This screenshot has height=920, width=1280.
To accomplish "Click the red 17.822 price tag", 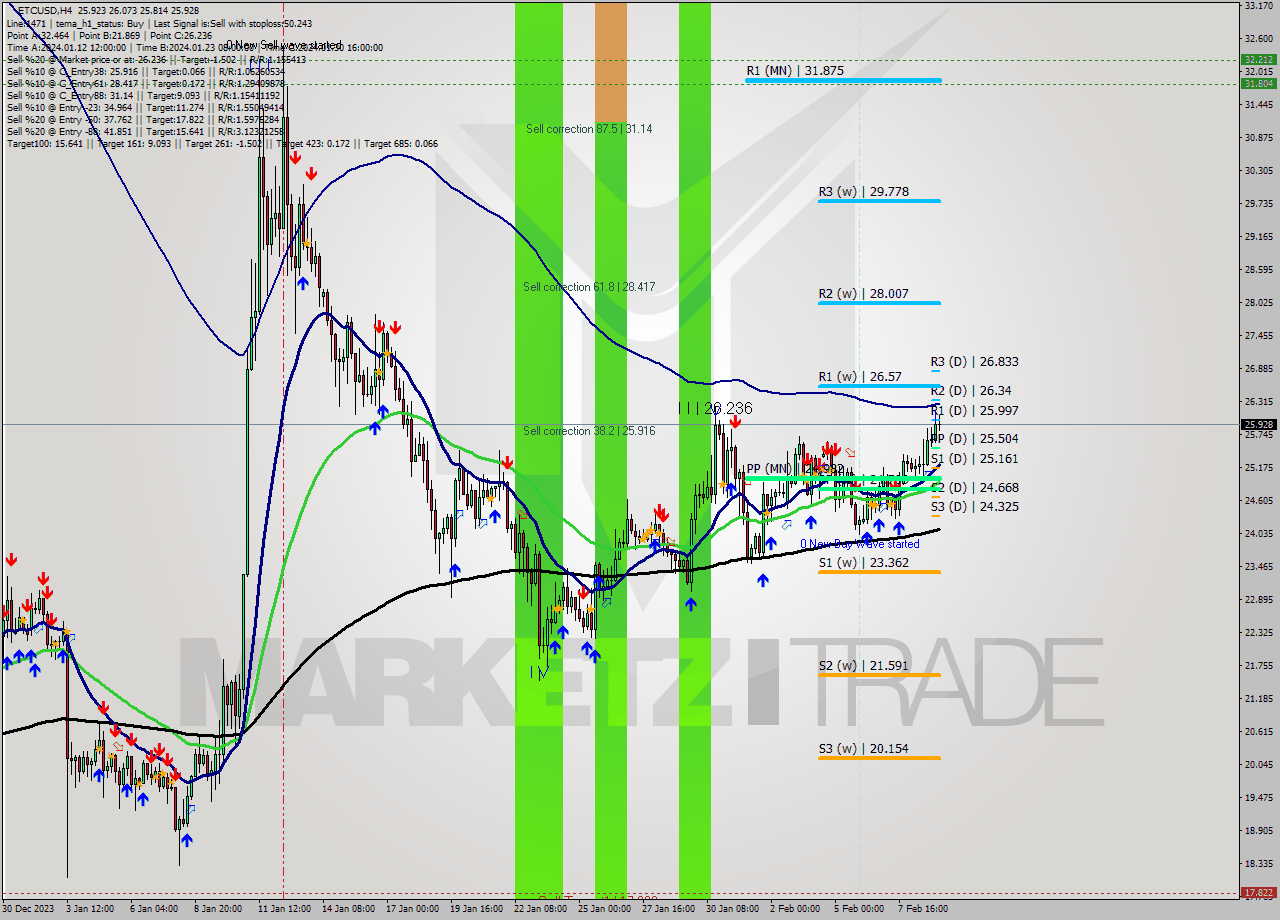I will tap(1258, 892).
